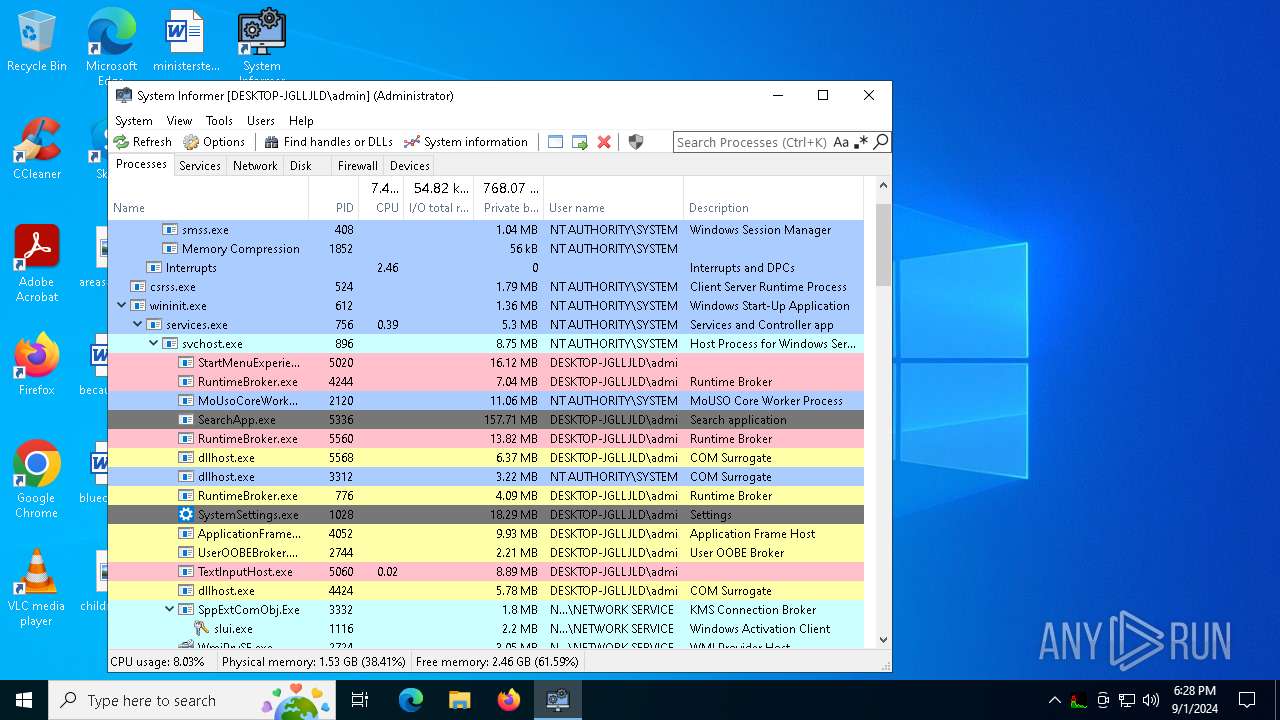Open the Google Chrome desktop icon
The width and height of the screenshot is (1280, 720).
coord(37,480)
